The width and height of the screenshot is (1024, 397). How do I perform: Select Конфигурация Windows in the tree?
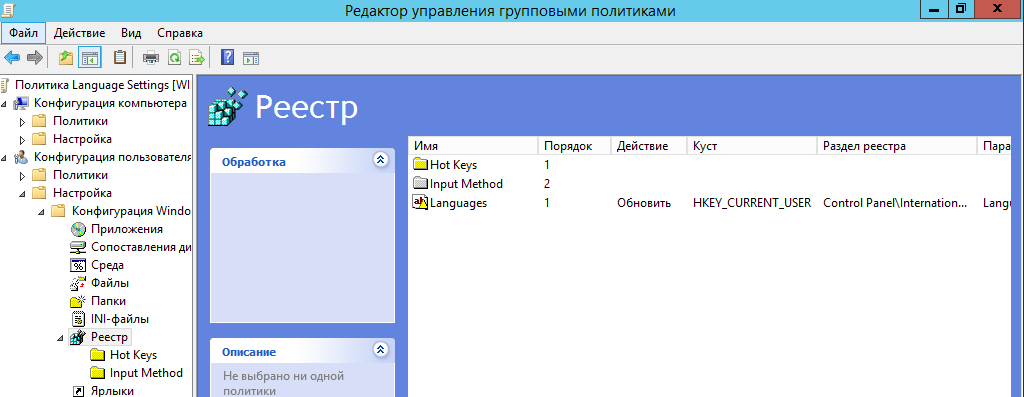(131, 212)
